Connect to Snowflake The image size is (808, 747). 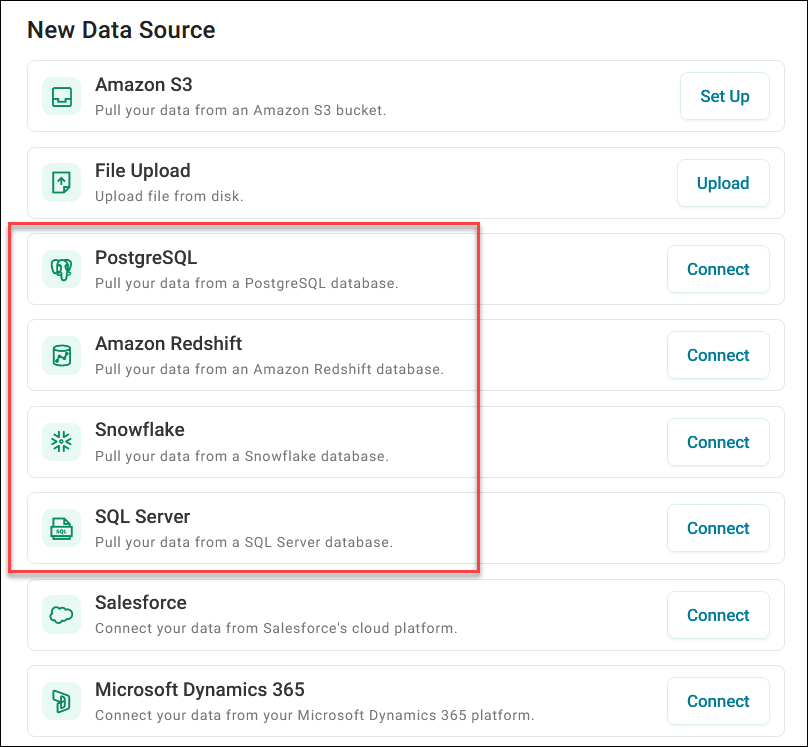(718, 442)
